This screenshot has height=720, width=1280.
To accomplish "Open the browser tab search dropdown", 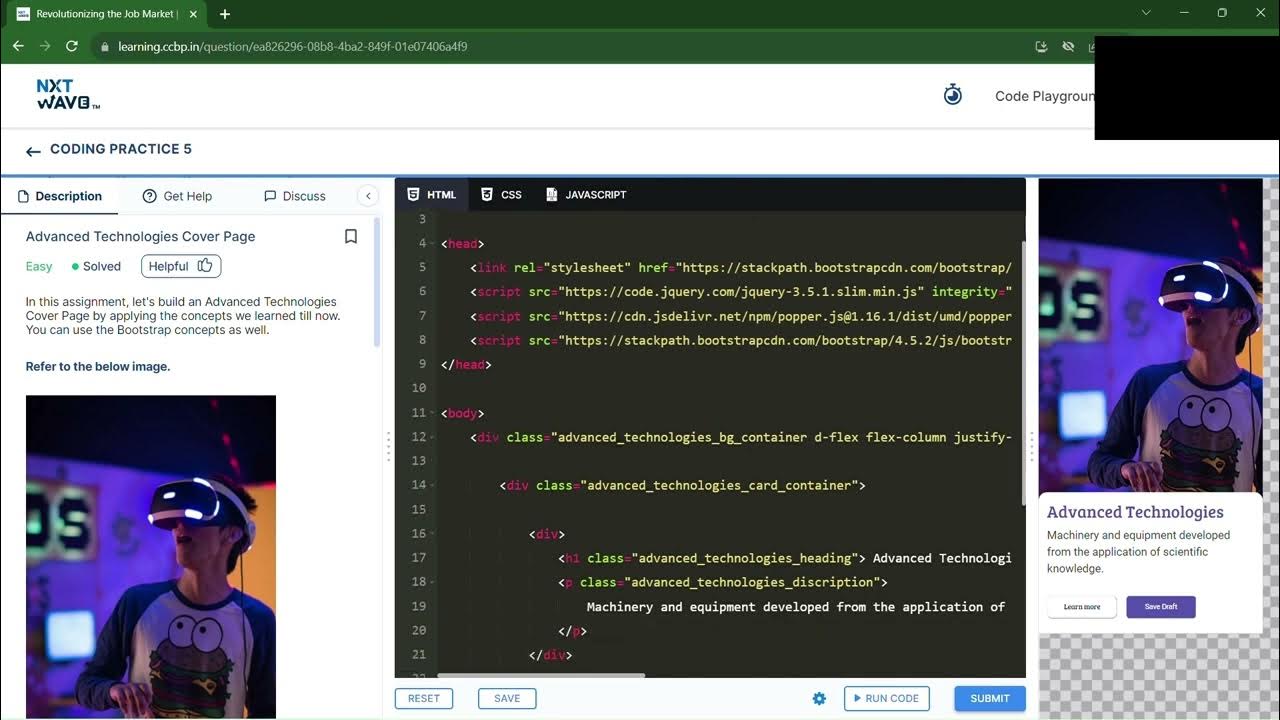I will pos(1146,13).
